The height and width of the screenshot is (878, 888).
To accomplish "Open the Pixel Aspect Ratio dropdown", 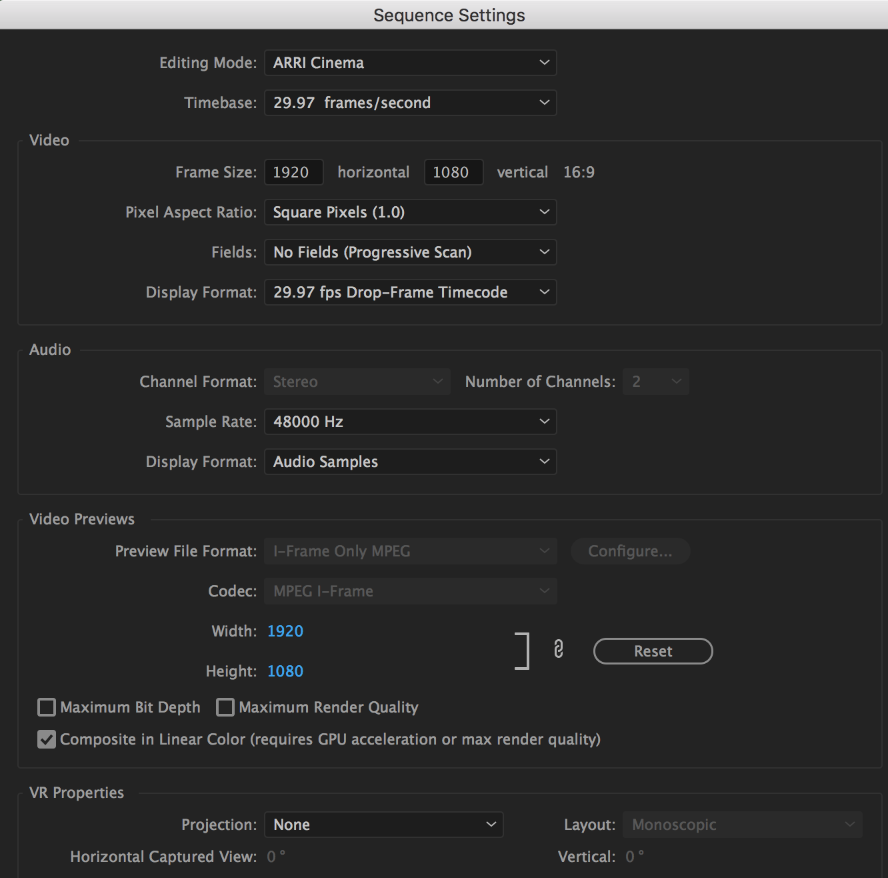I will point(410,212).
